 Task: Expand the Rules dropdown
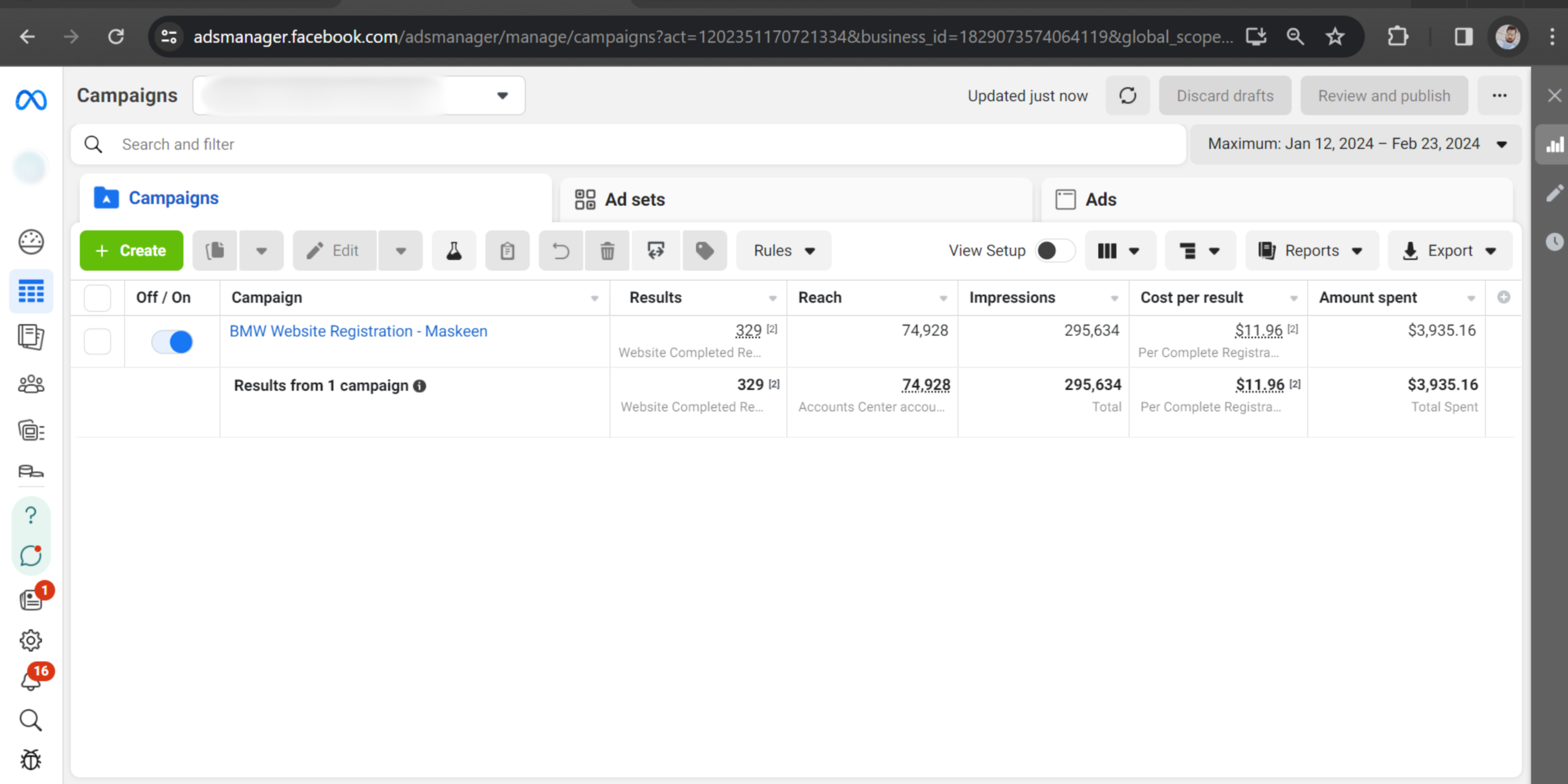point(783,251)
